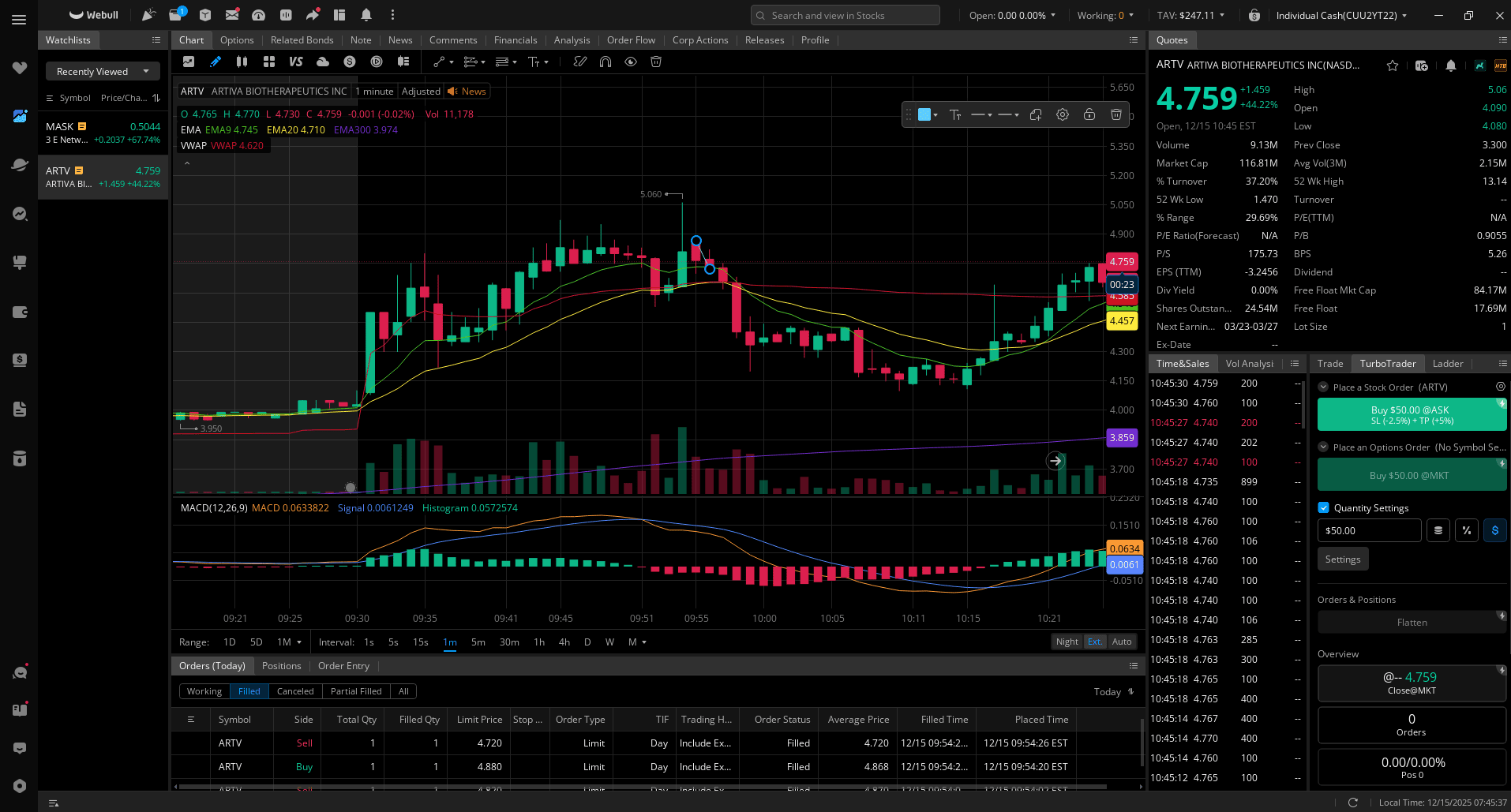The width and height of the screenshot is (1511, 812).
Task: Toggle Auto scale on chart
Action: pos(1122,642)
